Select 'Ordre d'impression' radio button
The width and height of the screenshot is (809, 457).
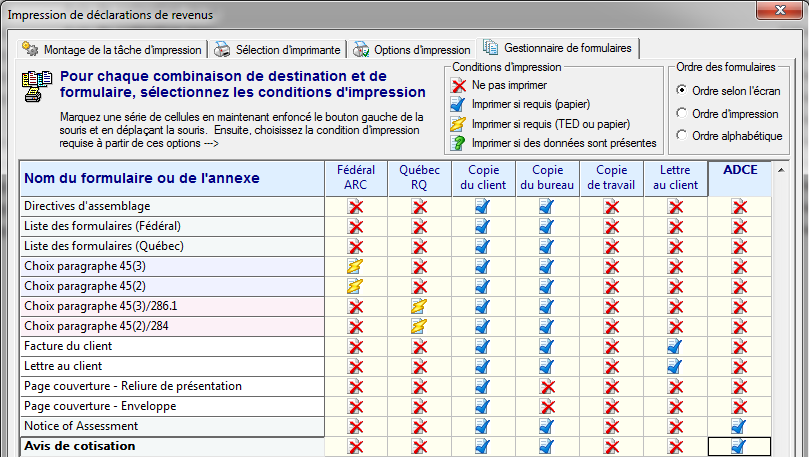point(682,113)
